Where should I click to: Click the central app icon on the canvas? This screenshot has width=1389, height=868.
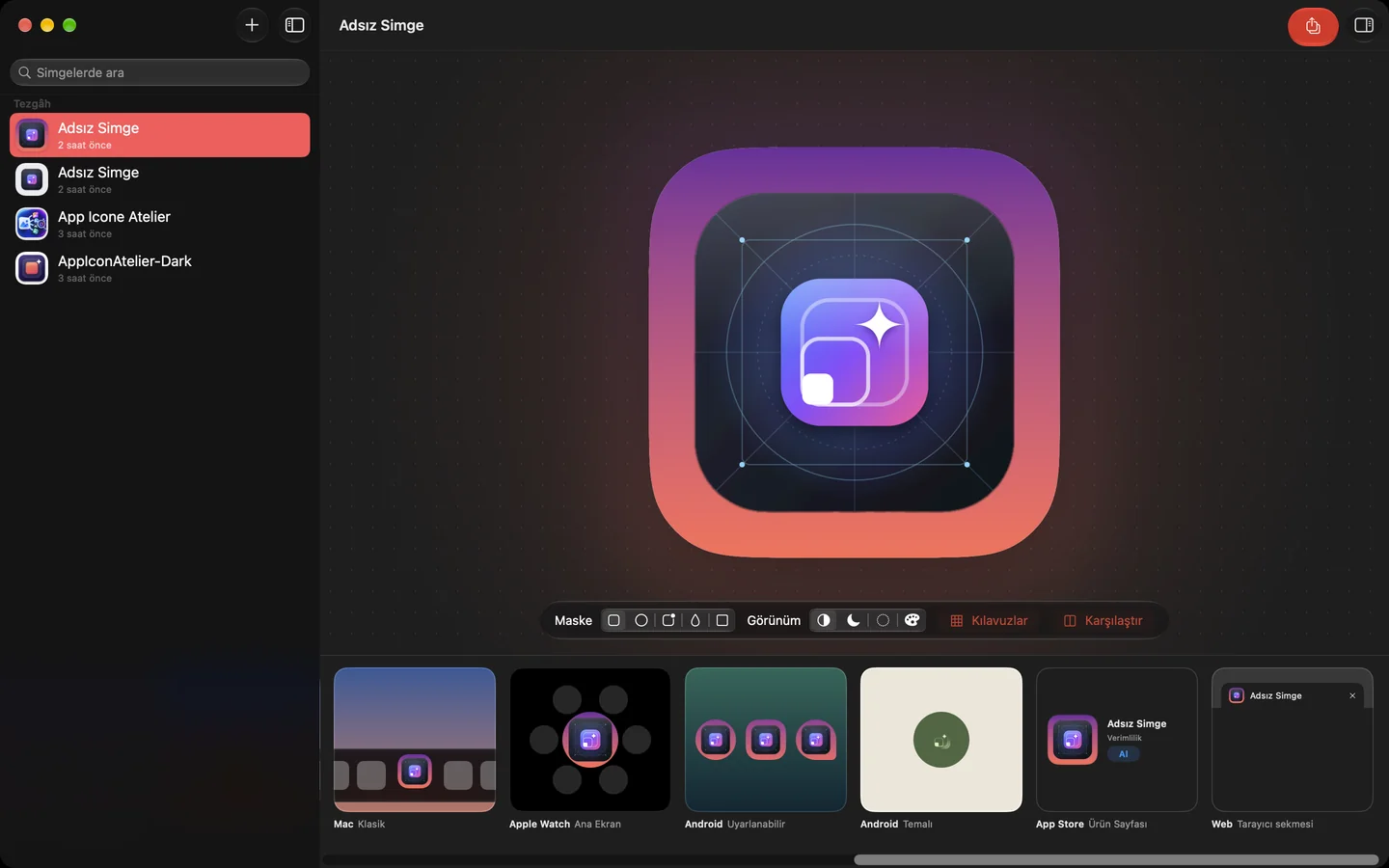[x=855, y=352]
